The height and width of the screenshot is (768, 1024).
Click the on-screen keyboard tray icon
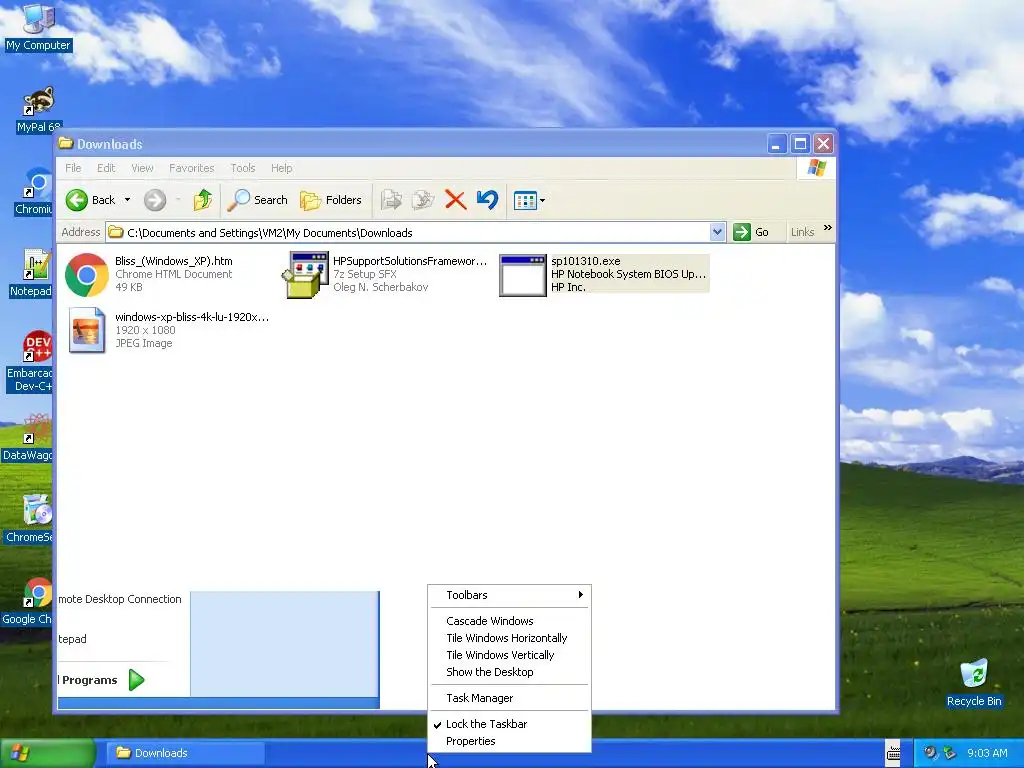coord(893,753)
